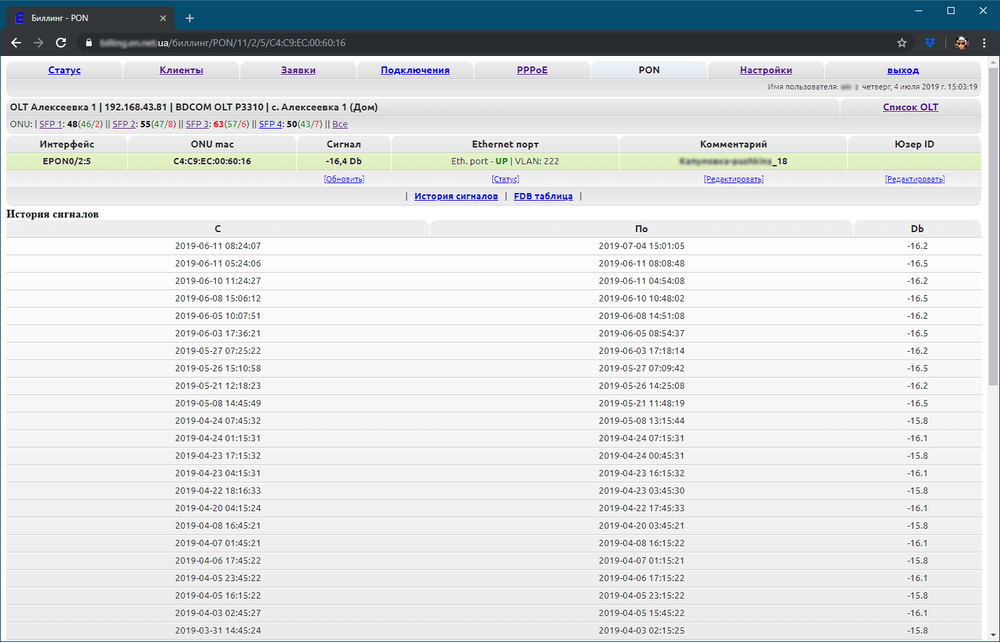Bookmark this page with the star icon
Viewport: 1000px width, 642px height.
tap(901, 43)
